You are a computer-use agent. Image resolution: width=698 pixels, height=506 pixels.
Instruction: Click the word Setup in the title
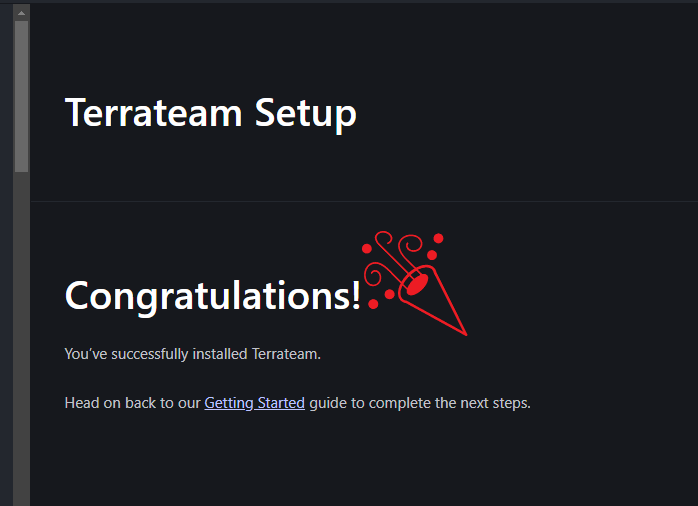(305, 115)
